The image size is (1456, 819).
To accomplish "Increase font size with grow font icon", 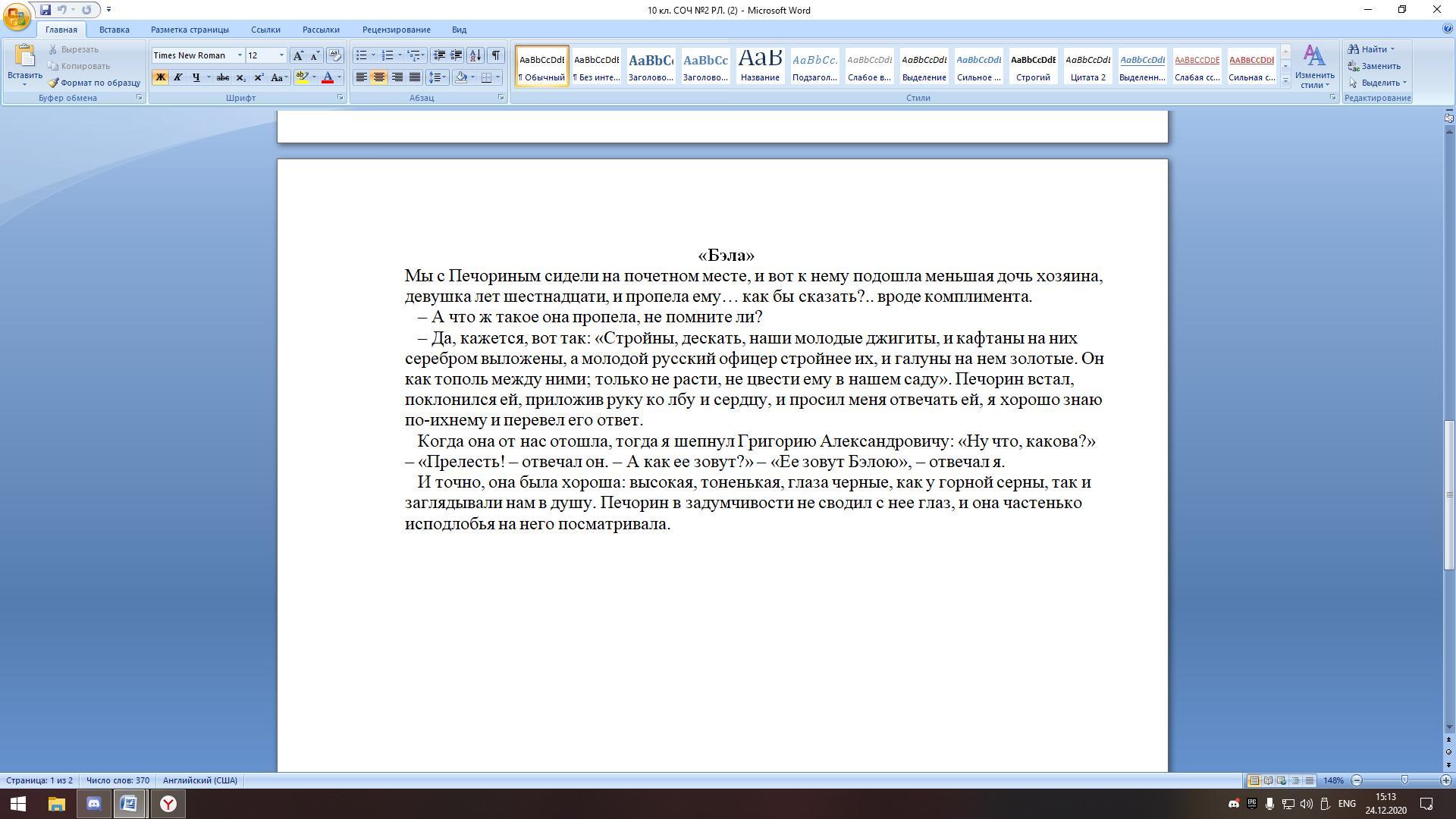I will 298,55.
